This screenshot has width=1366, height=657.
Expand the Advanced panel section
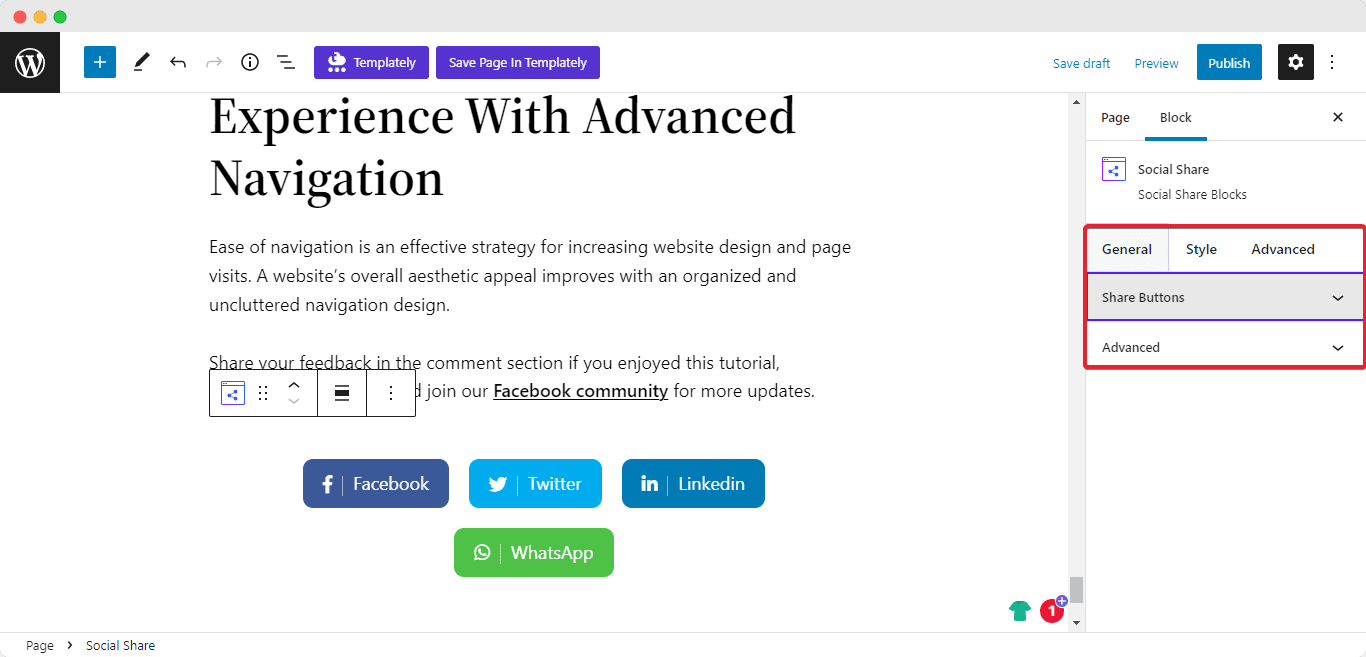[x=1224, y=348]
